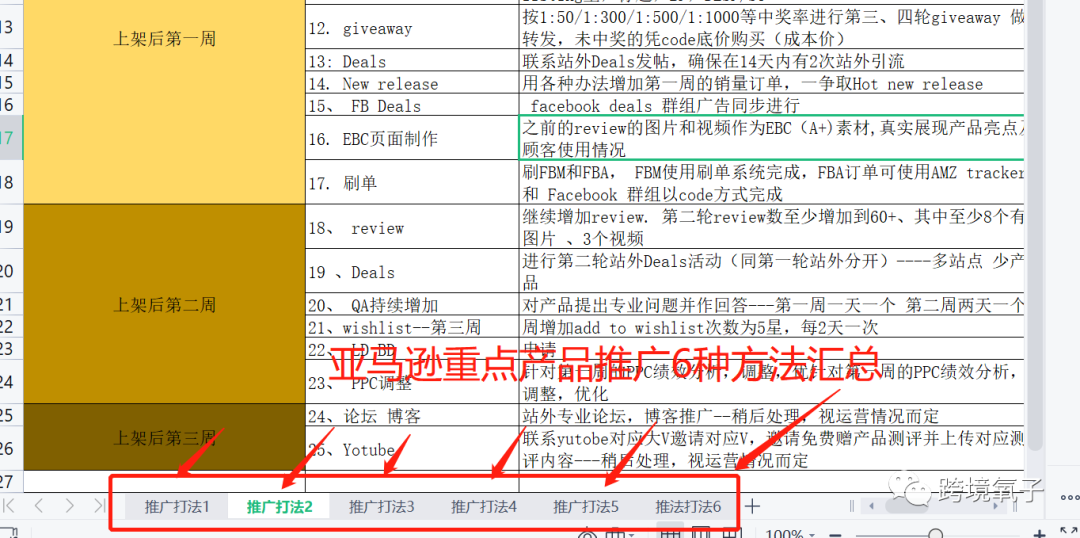The image size is (1080, 538).
Task: Open the three-dot more options menu
Action: point(1070,497)
